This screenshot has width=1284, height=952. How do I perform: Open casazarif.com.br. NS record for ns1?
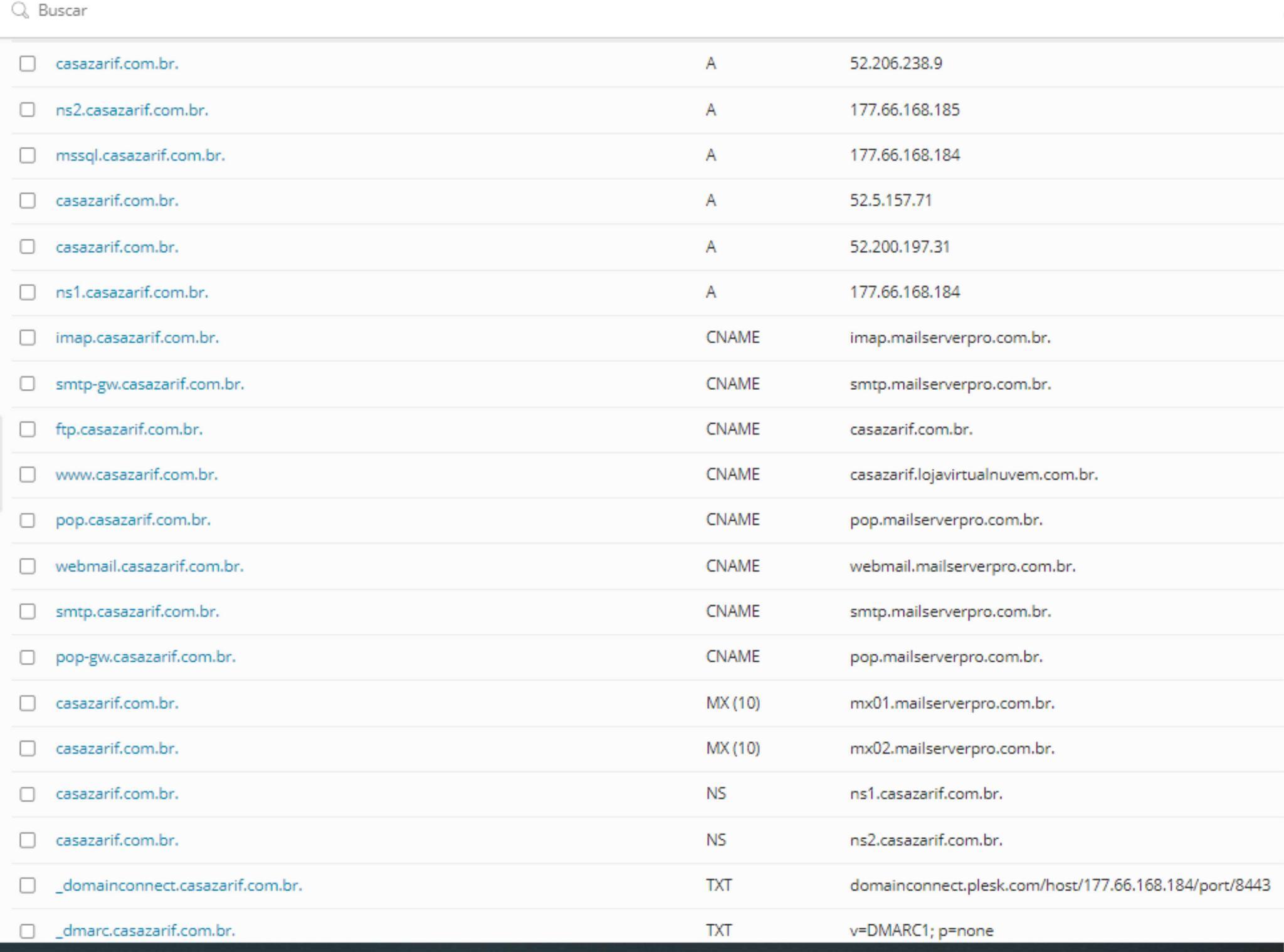pos(117,794)
